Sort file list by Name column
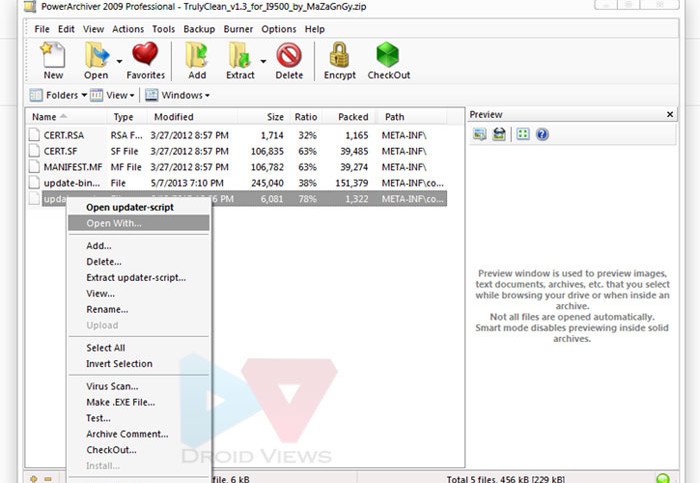This screenshot has height=483, width=700. pyautogui.click(x=66, y=117)
